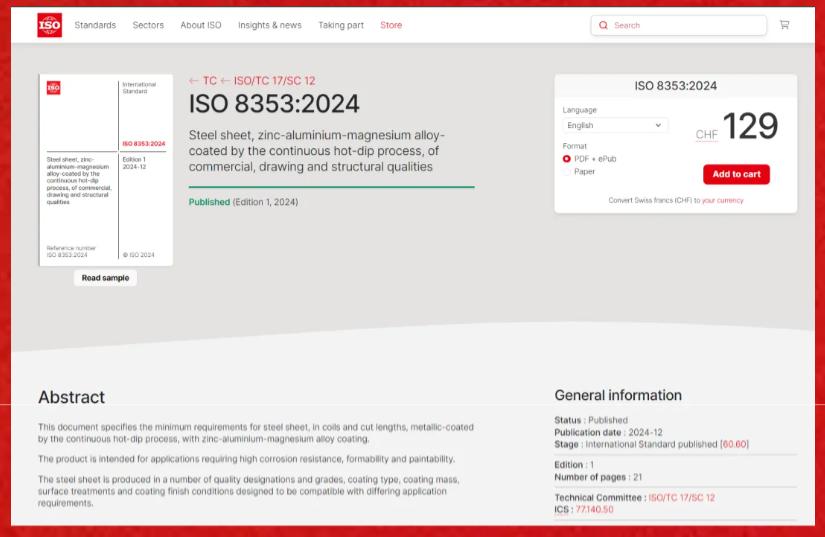Click the Abstract heading
Image resolution: width=825 pixels, height=537 pixels.
pyautogui.click(x=72, y=397)
